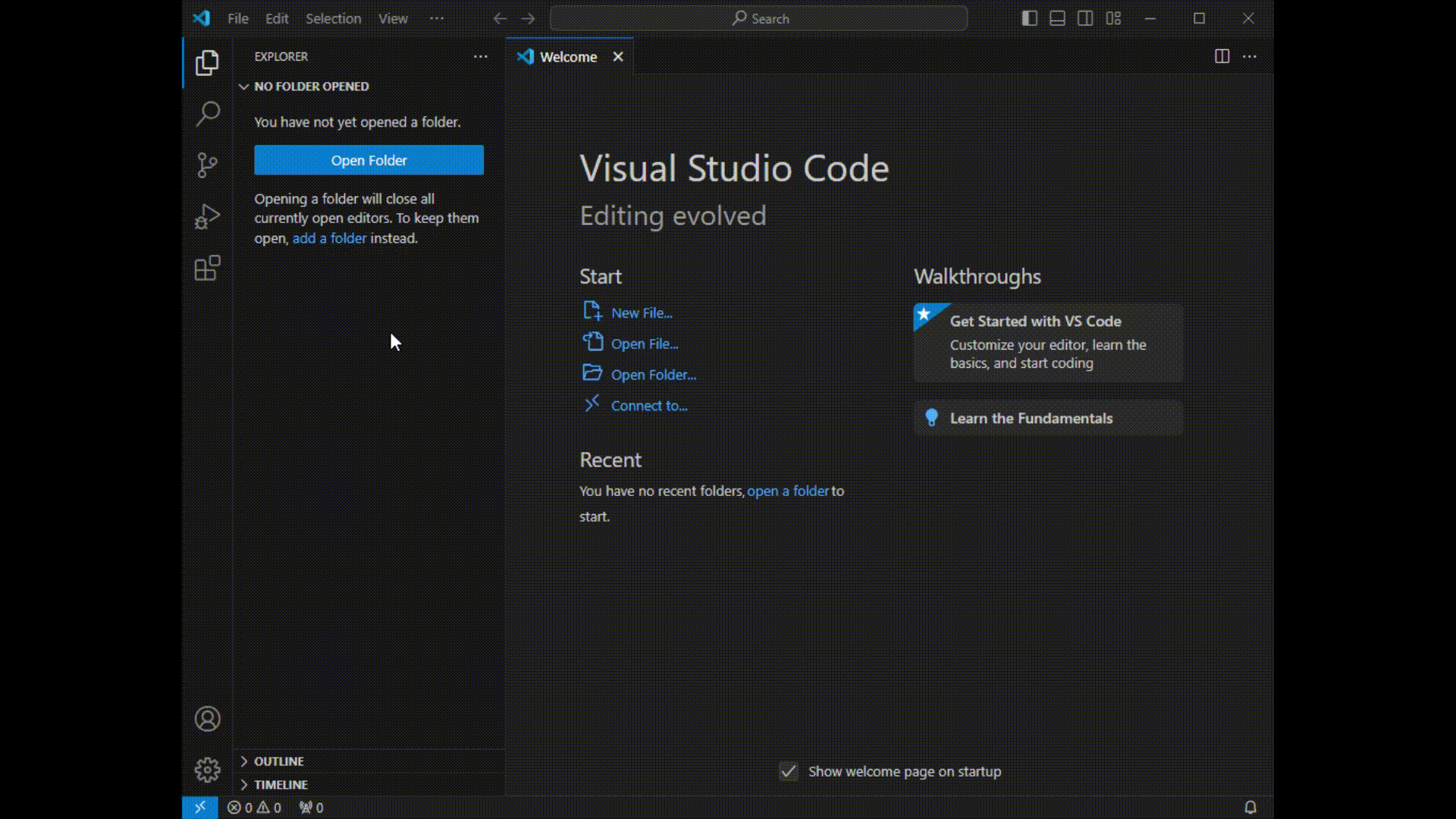The image size is (1456, 819).
Task: Click the Explorer panel title
Action: [x=281, y=57]
